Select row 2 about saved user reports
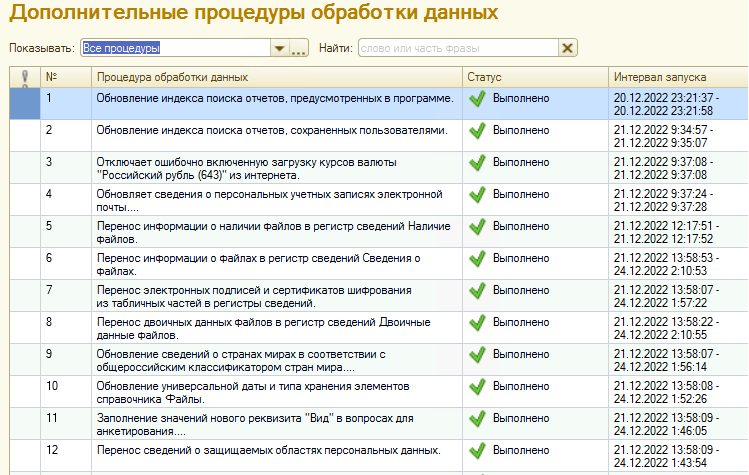749x475 pixels. coord(269,130)
